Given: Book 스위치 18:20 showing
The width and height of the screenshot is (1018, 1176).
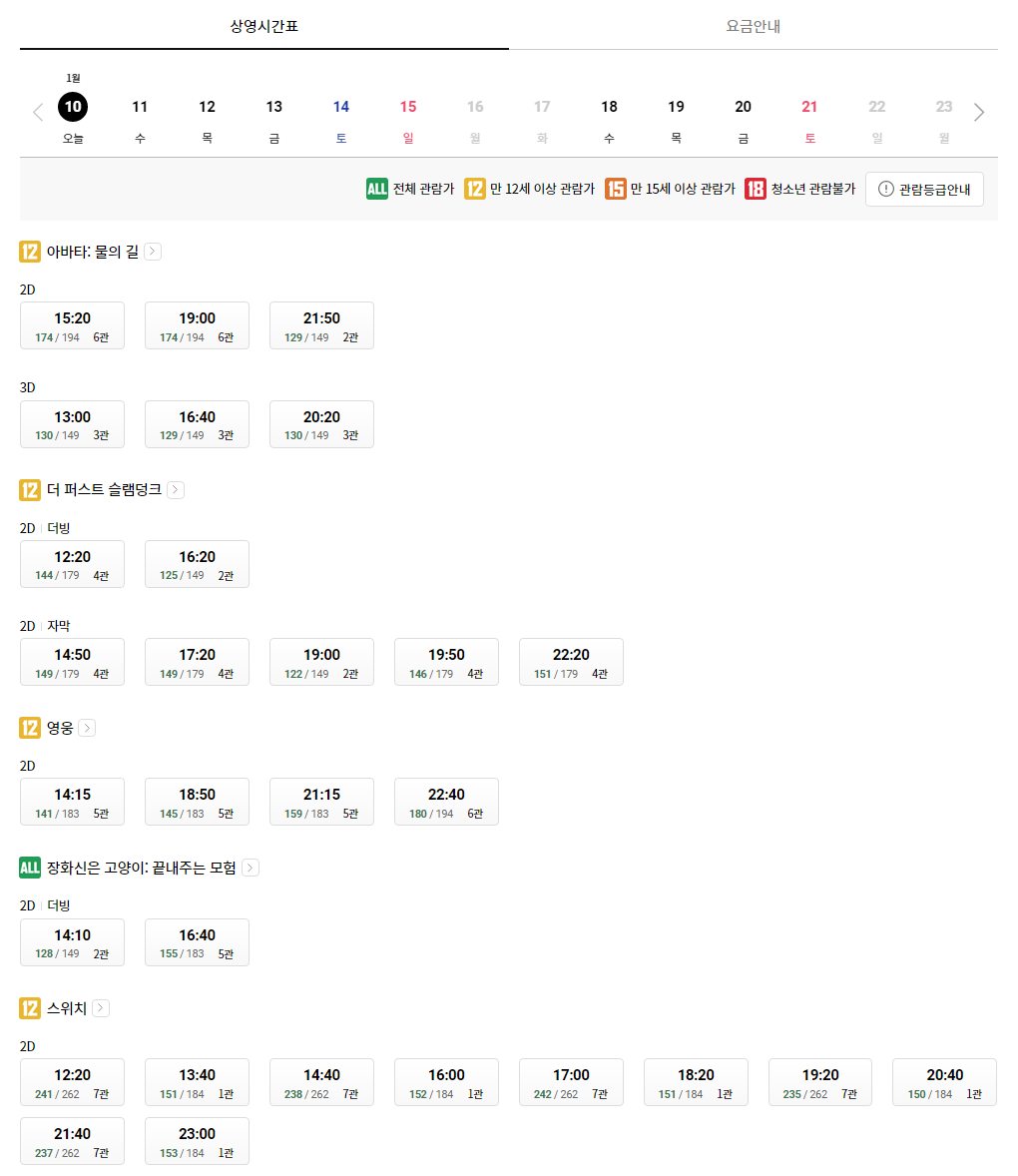Looking at the screenshot, I should point(696,1082).
